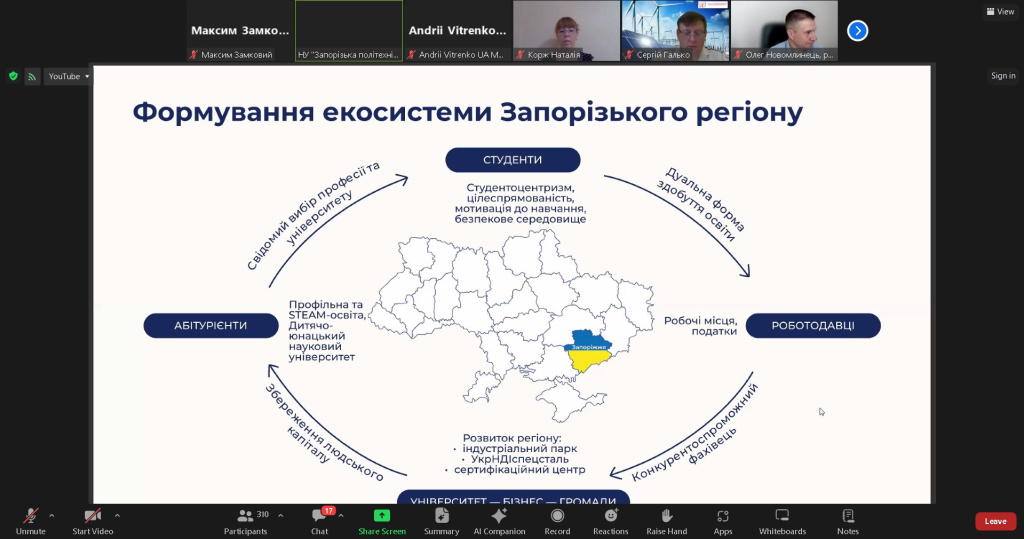Click the green Share Screen button
The height and width of the screenshot is (539, 1024).
click(382, 521)
